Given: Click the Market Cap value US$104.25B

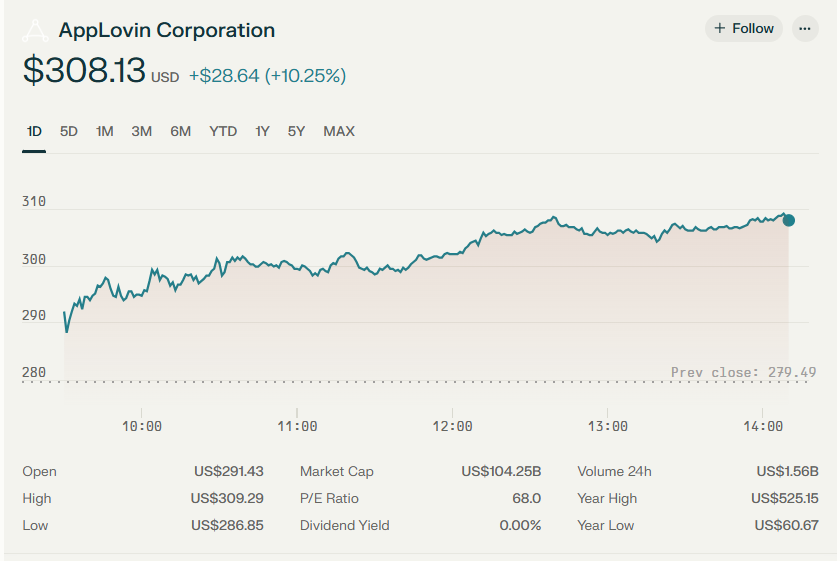Looking at the screenshot, I should tap(501, 472).
